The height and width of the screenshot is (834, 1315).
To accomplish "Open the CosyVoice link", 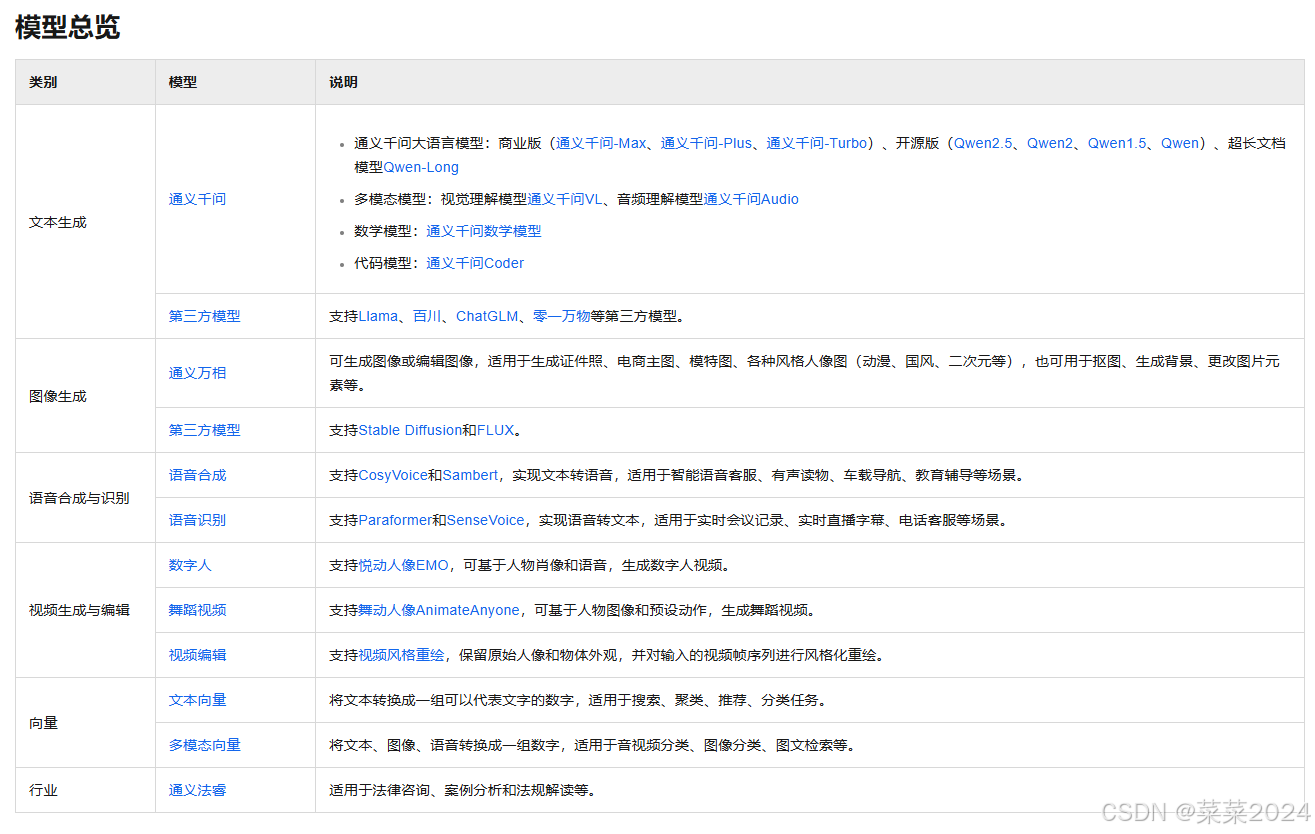I will pyautogui.click(x=393, y=475).
